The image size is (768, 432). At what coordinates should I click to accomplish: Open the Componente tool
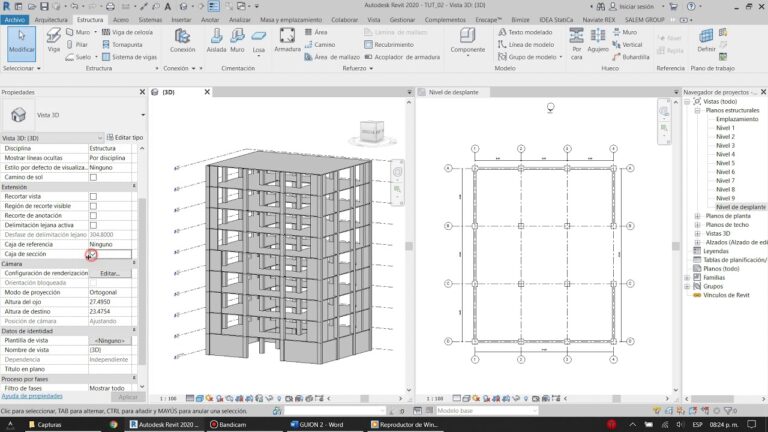click(x=467, y=40)
